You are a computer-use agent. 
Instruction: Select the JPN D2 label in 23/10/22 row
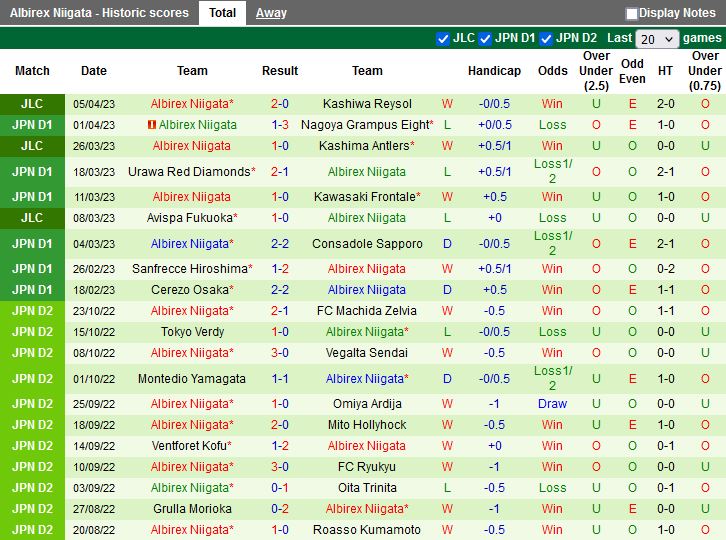pos(32,311)
